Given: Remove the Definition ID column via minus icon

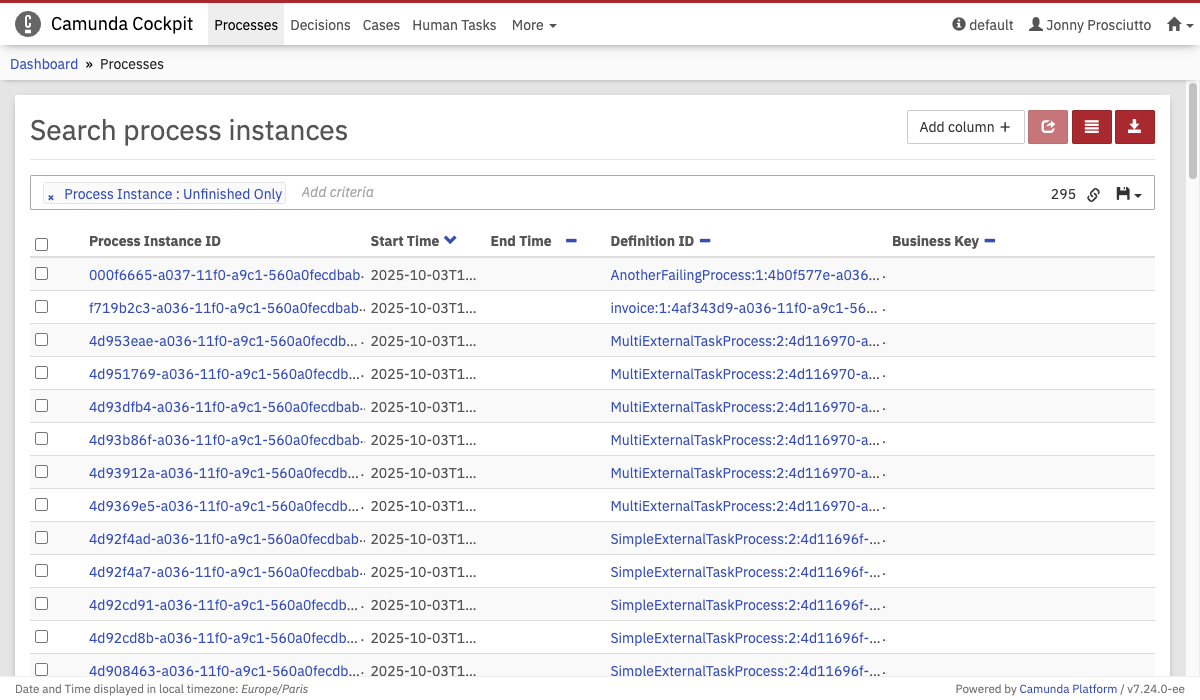Looking at the screenshot, I should click(x=705, y=241).
